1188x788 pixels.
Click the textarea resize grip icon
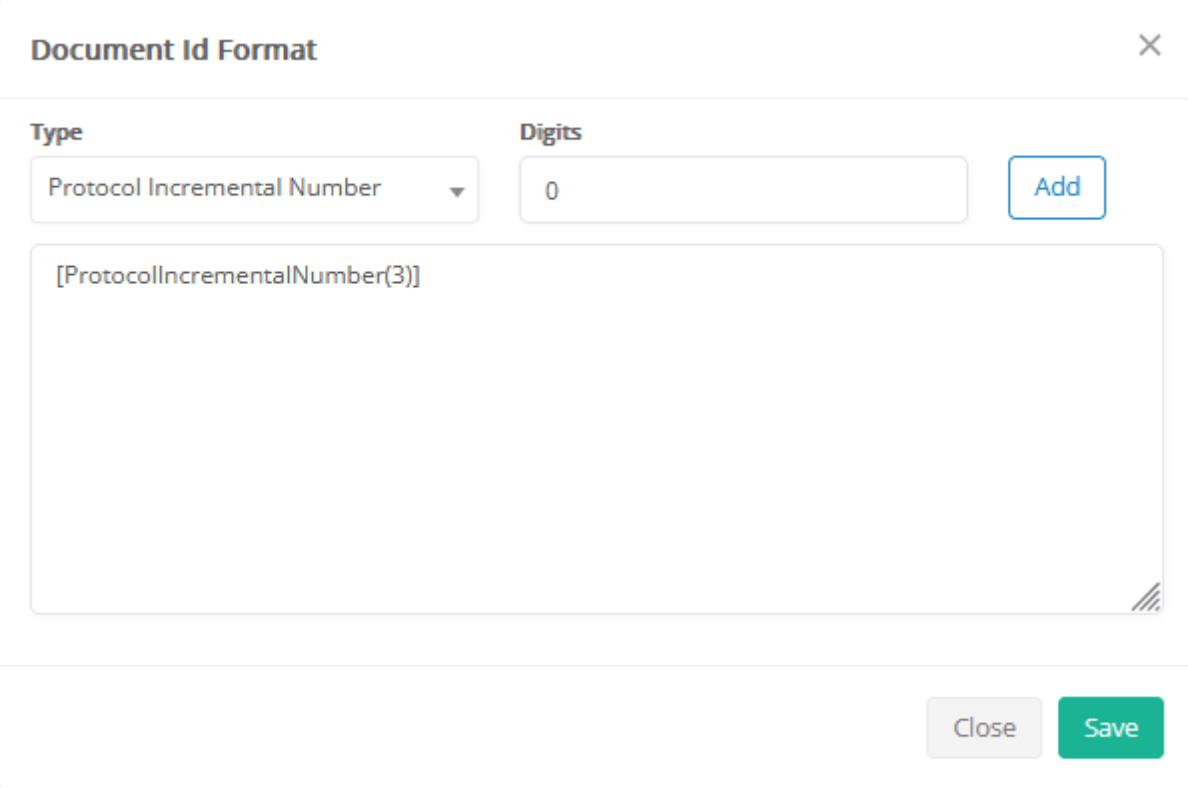pos(1146,597)
